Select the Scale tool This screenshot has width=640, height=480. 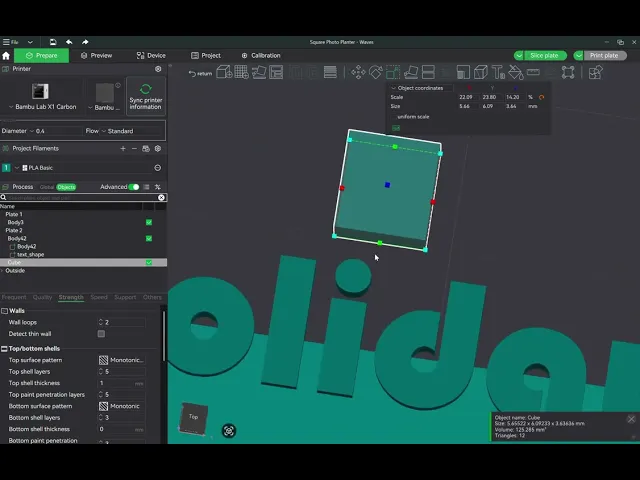pos(393,72)
